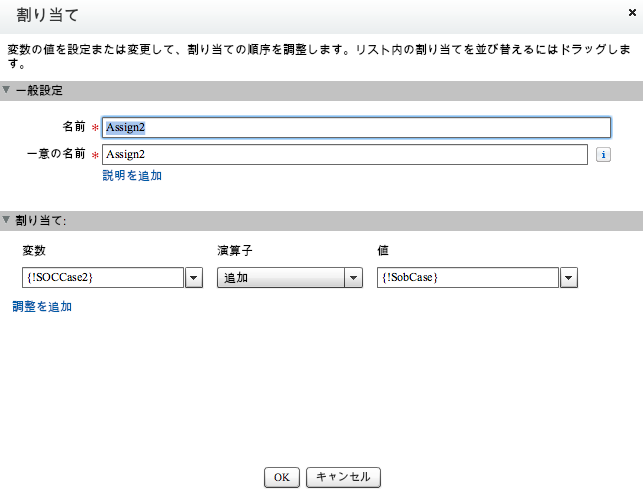Click the 演算子 column label
The image size is (643, 493).
[235, 250]
